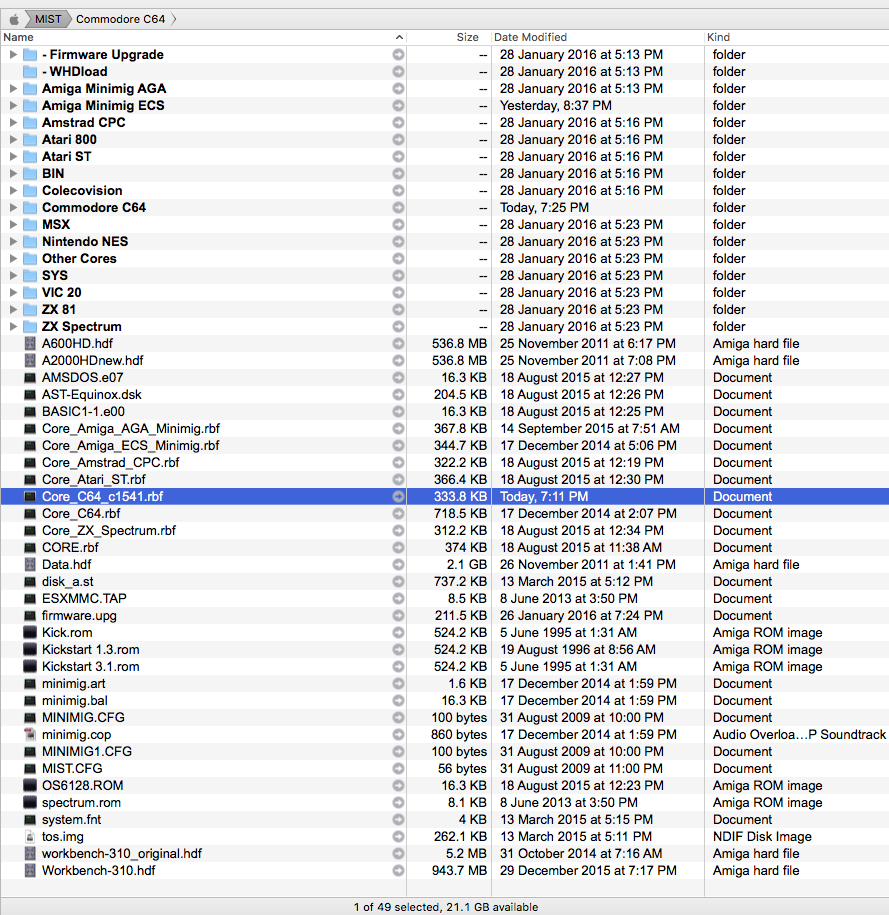Click the status bar selection count text
The image size is (889, 915).
[445, 907]
